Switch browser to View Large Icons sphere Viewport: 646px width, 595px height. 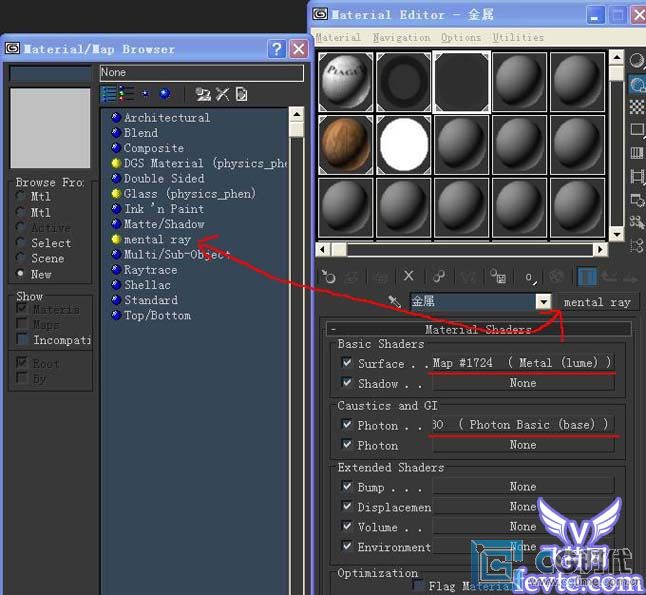coord(165,94)
